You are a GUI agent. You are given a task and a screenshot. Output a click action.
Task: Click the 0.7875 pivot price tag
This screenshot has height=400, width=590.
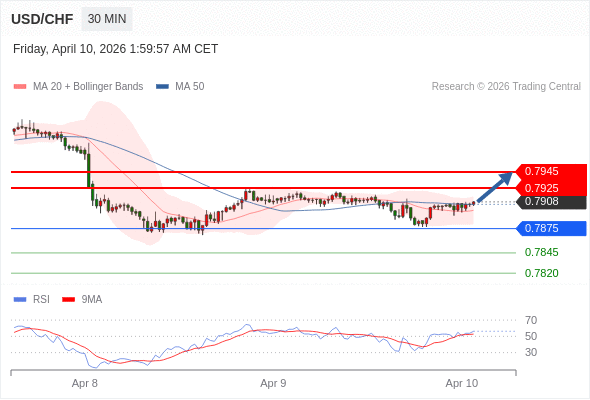[551, 228]
